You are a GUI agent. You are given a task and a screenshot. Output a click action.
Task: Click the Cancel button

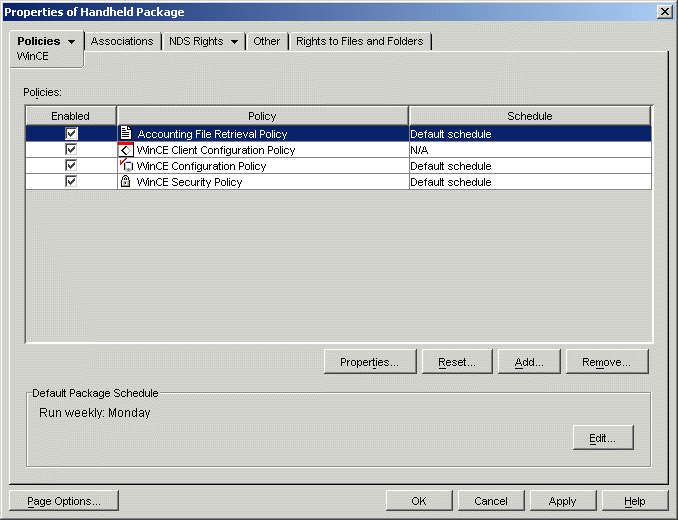click(491, 501)
